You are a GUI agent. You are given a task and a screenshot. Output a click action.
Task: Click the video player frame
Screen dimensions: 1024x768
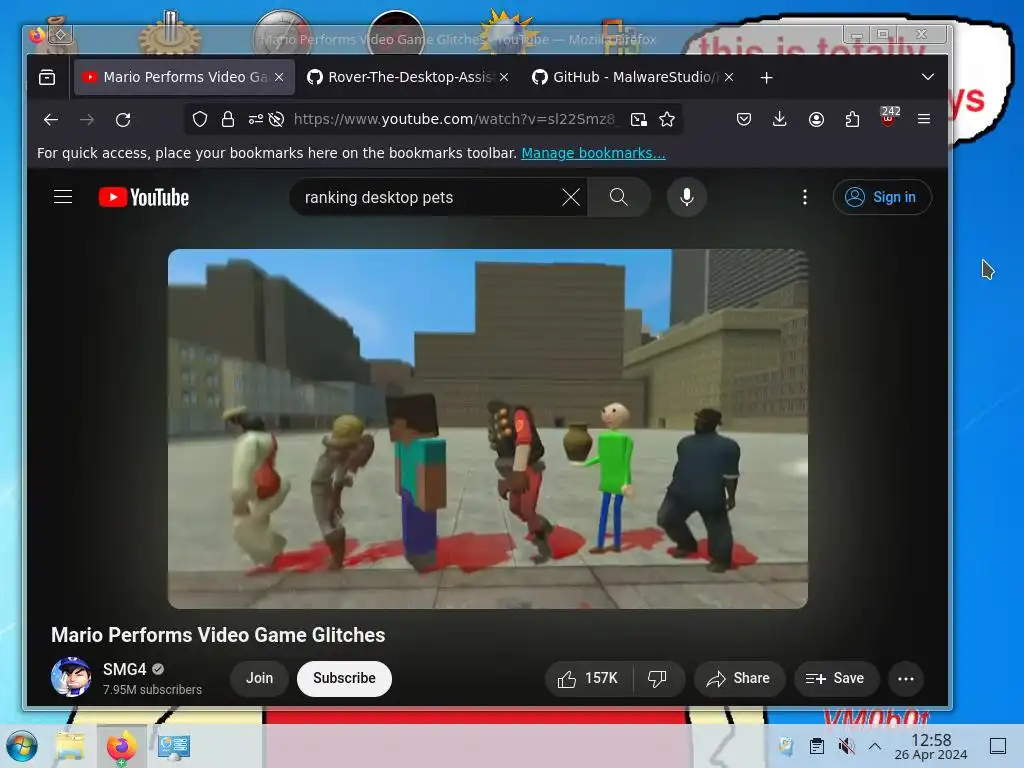pyautogui.click(x=488, y=428)
